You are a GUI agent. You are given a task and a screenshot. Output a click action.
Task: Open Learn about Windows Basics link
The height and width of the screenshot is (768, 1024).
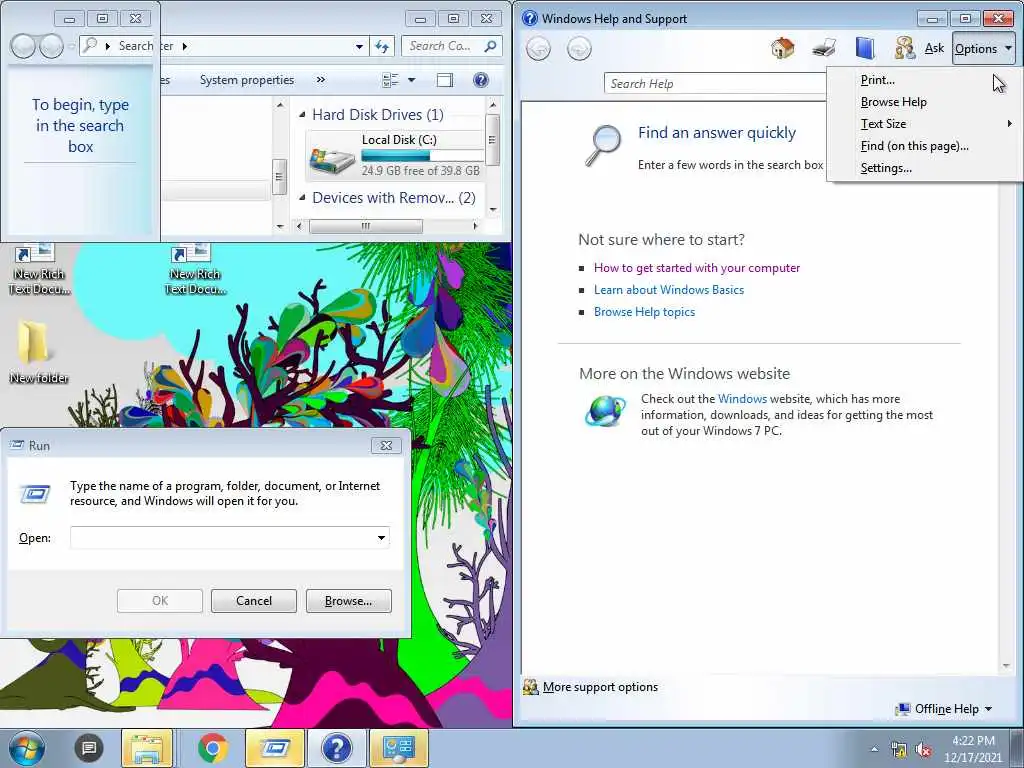click(669, 290)
